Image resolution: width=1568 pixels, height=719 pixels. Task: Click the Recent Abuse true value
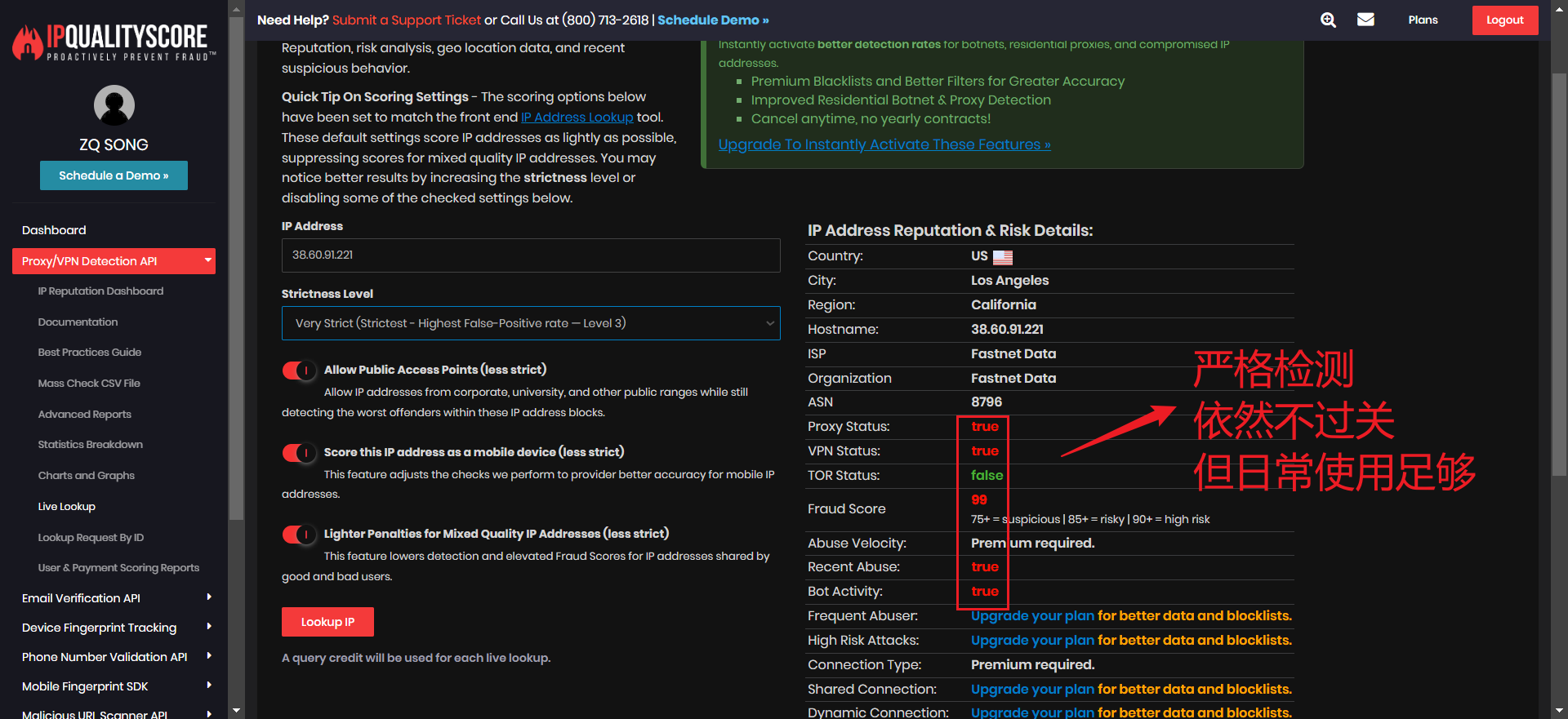coord(985,567)
